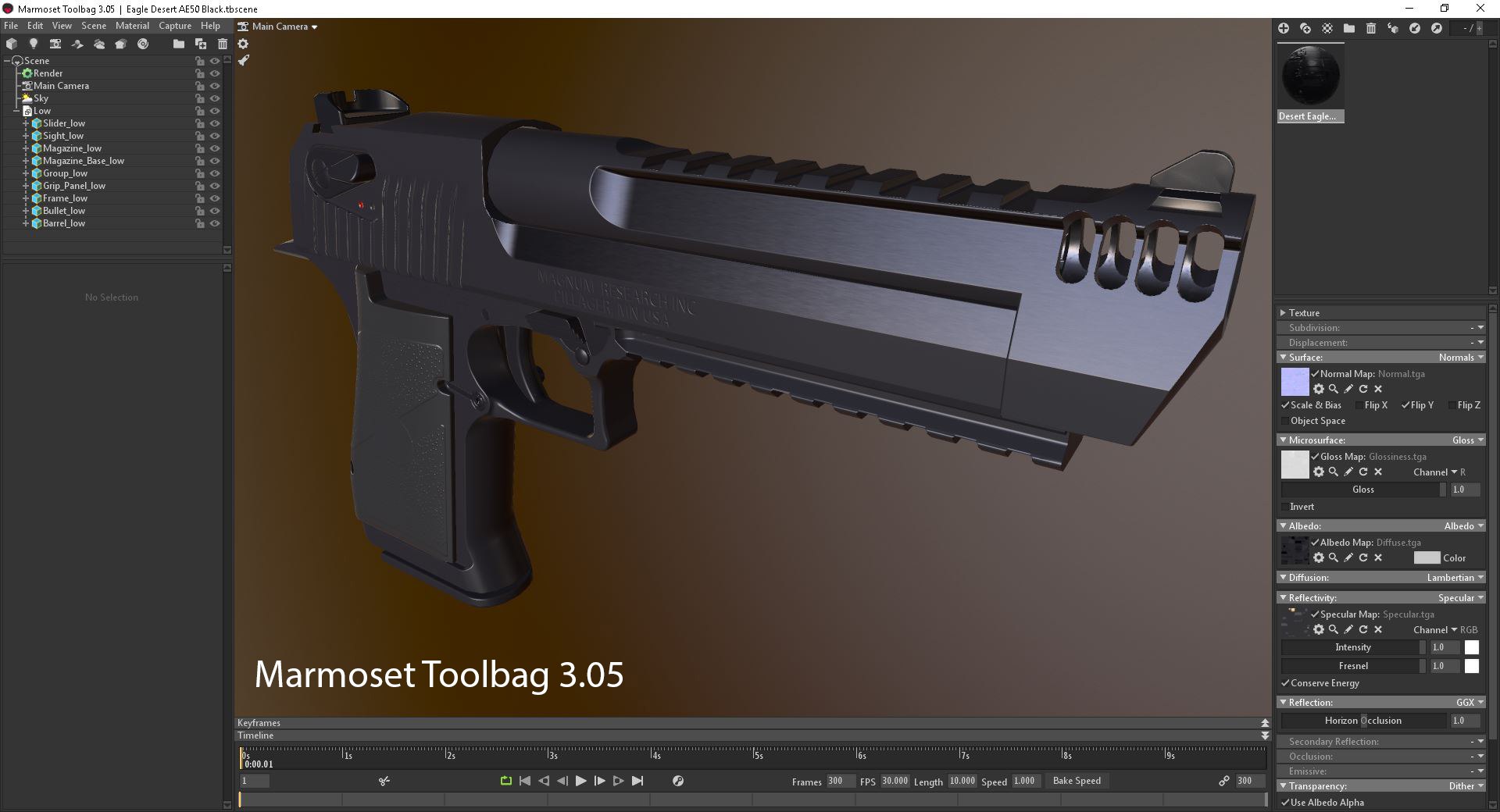Add a shadow catcher object
The width and height of the screenshot is (1500, 812).
tap(77, 44)
